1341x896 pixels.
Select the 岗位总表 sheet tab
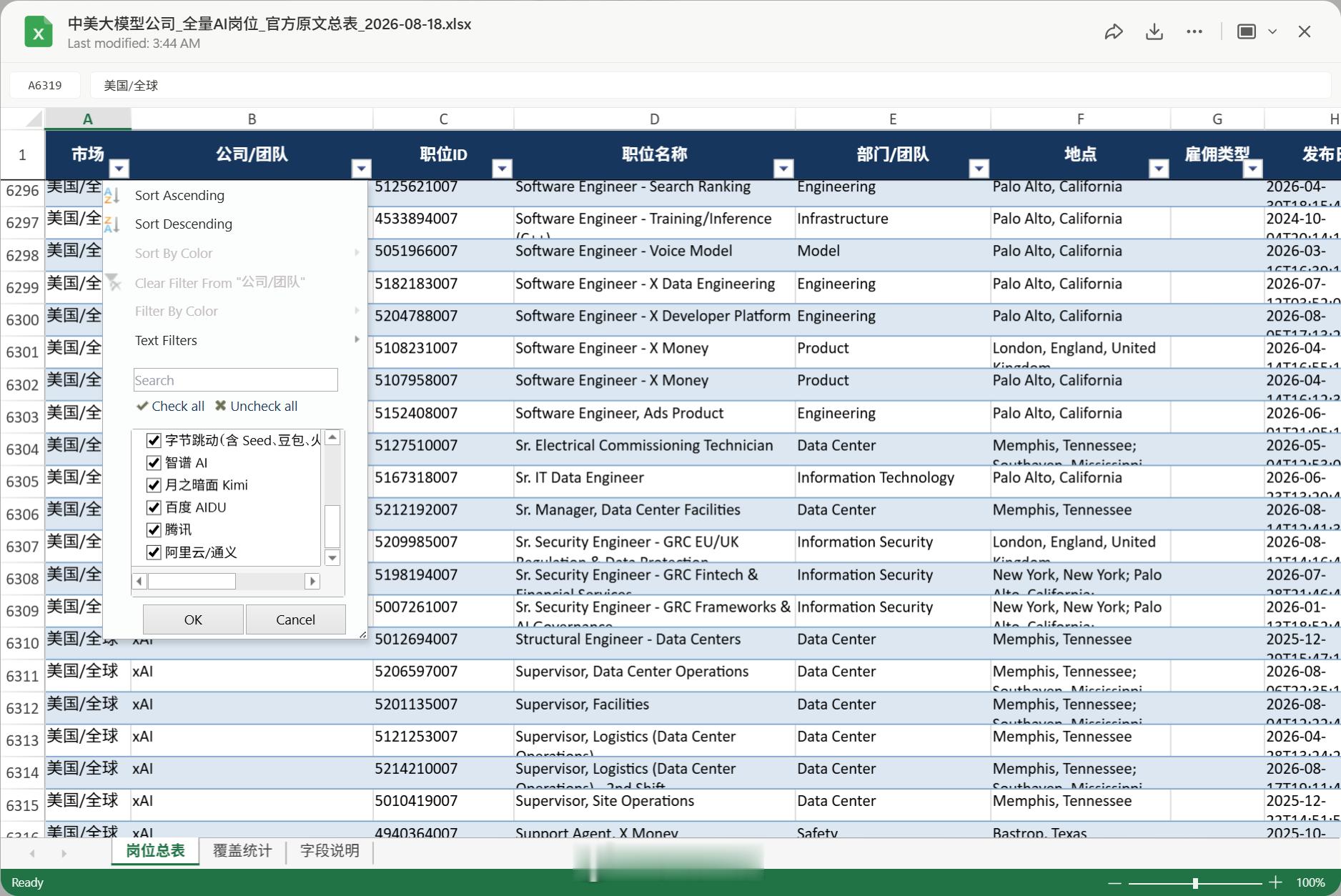(155, 851)
